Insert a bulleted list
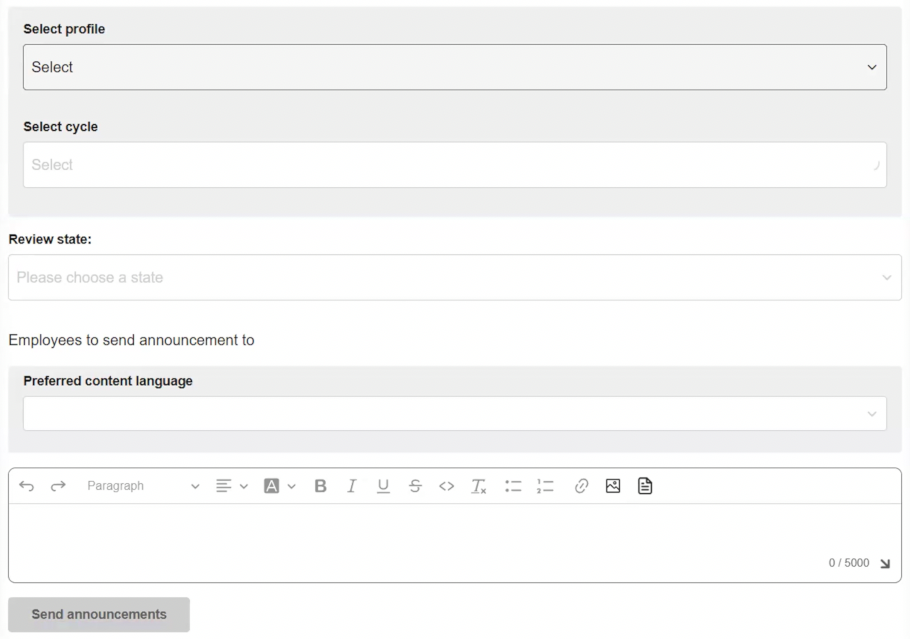The image size is (910, 639). (513, 486)
